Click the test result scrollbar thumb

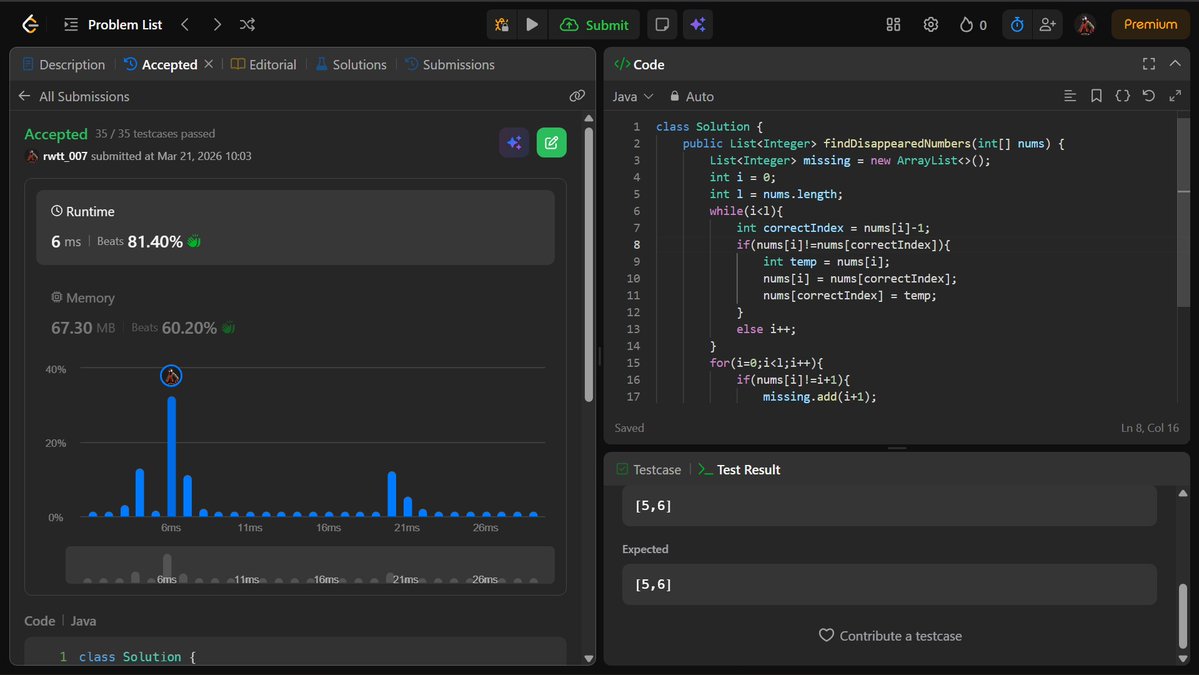click(x=1183, y=616)
